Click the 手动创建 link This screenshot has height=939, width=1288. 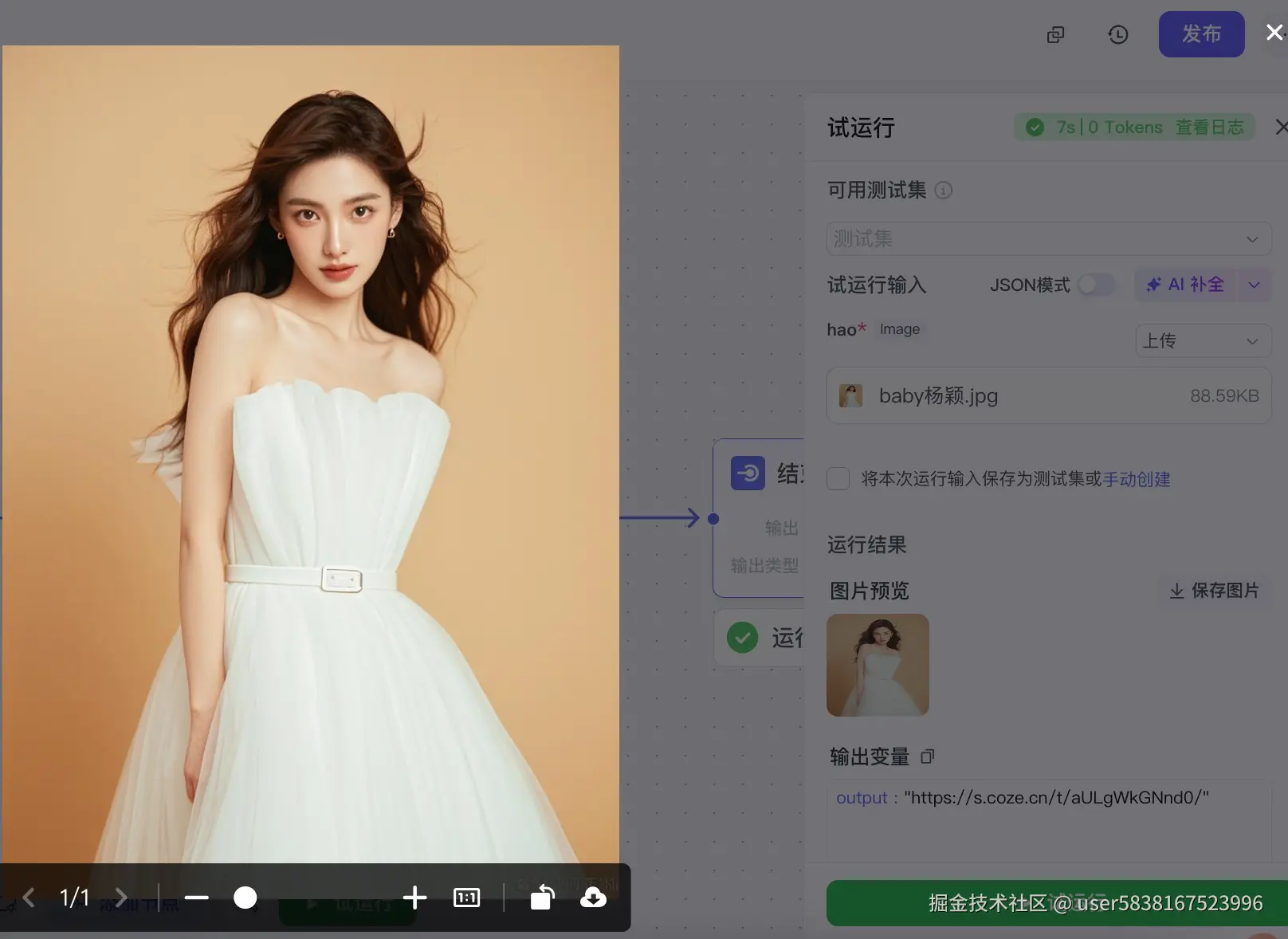point(1137,479)
